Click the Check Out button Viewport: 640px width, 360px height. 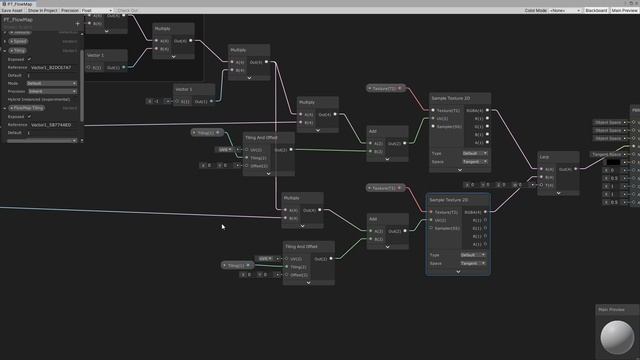pyautogui.click(x=127, y=10)
